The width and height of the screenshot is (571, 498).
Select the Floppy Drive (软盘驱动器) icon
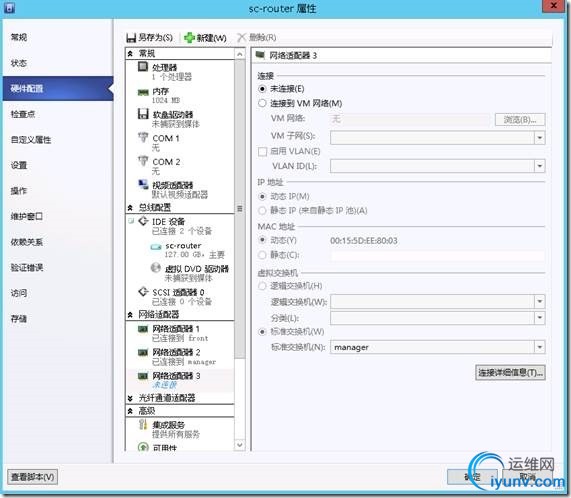pos(143,114)
